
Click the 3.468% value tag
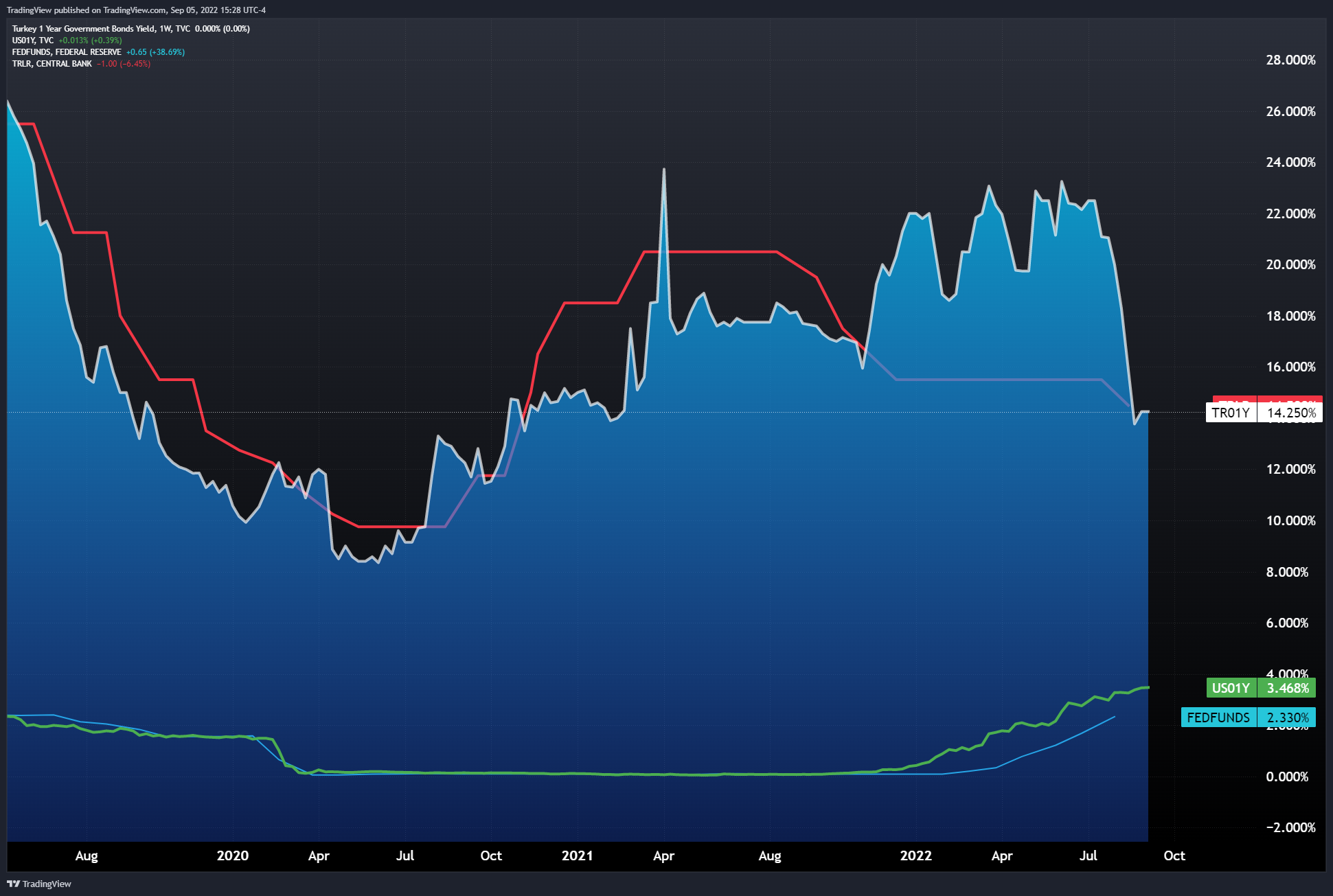1287,688
